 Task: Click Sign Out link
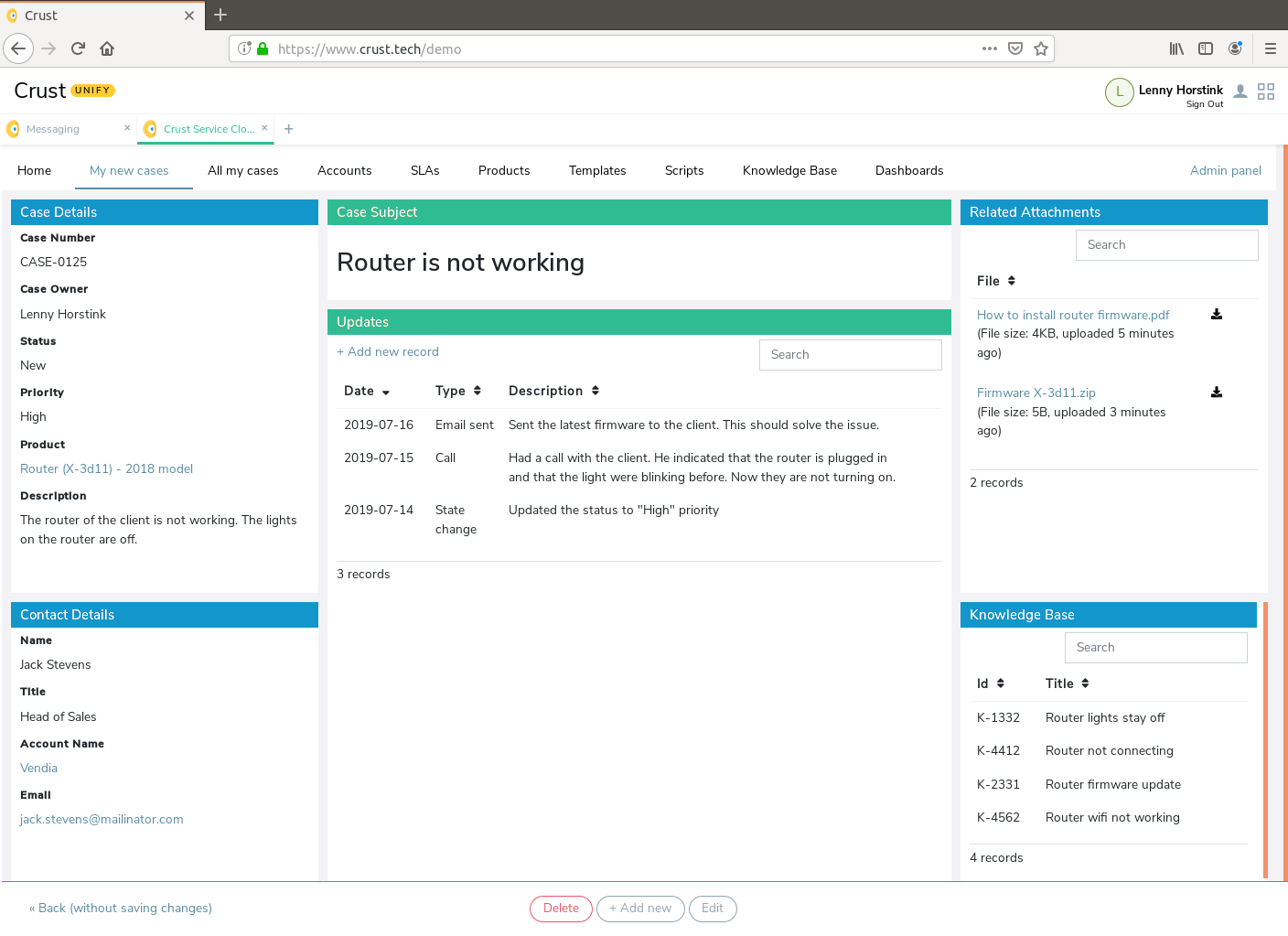click(1205, 104)
